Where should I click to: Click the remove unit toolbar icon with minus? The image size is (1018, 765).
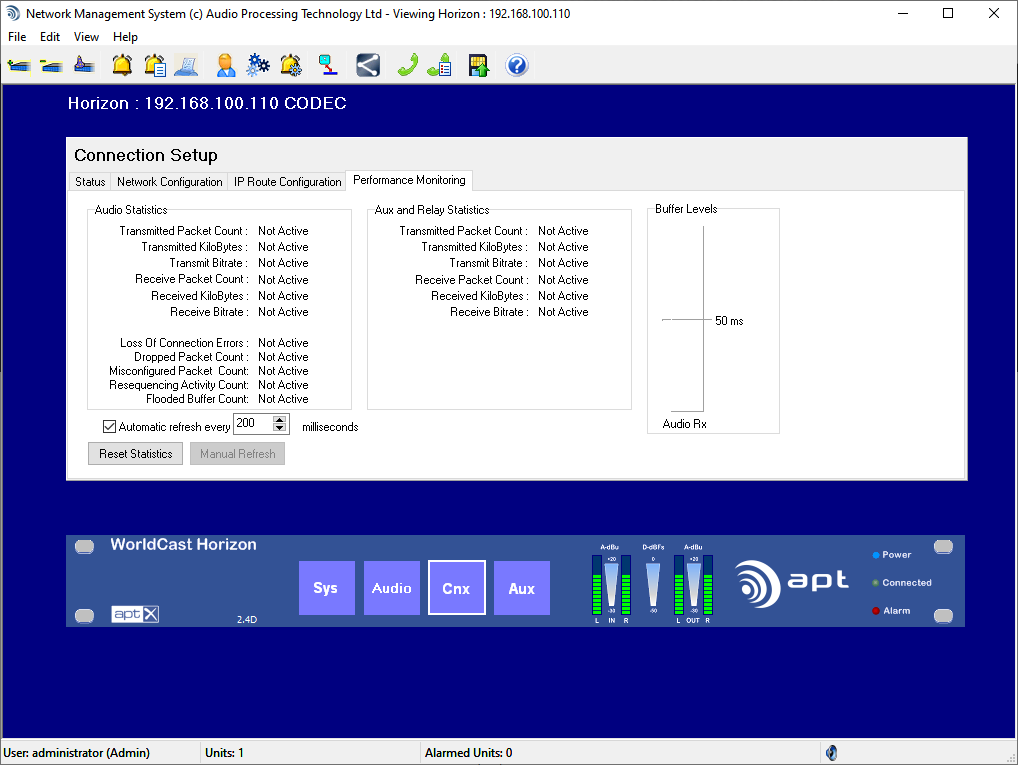pos(51,66)
